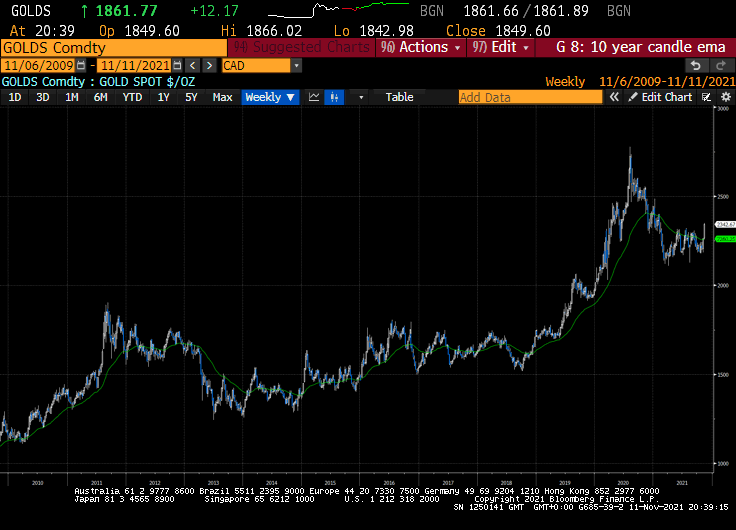Open the annotate chart icon
The height and width of the screenshot is (530, 736).
(x=706, y=97)
